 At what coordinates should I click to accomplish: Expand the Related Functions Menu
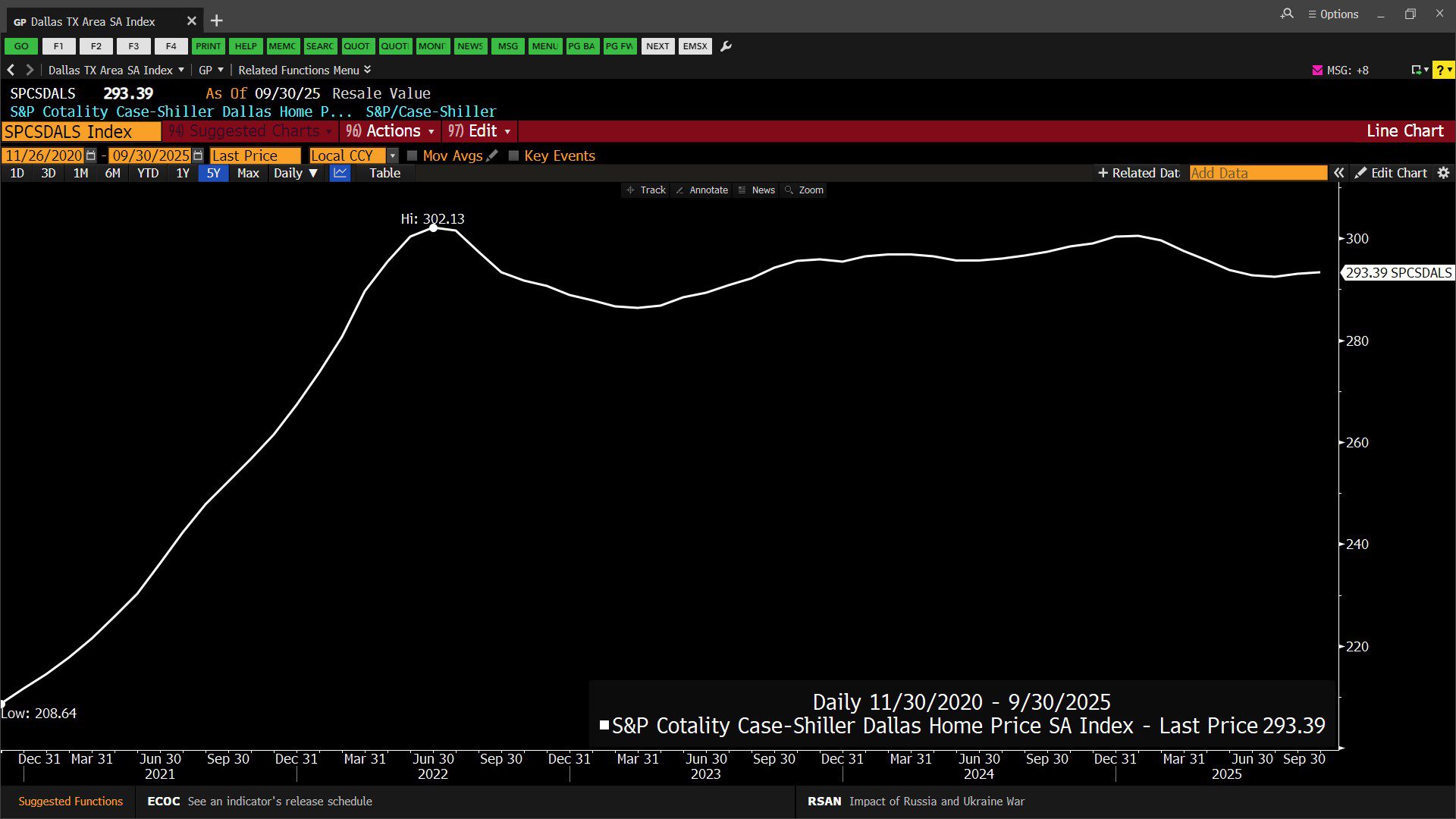coord(304,70)
